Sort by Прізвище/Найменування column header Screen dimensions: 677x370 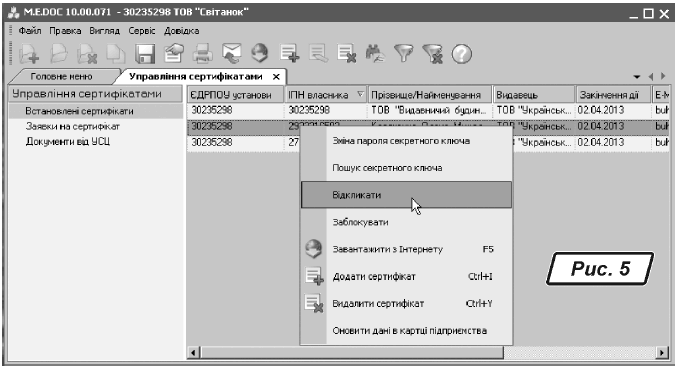coord(430,95)
